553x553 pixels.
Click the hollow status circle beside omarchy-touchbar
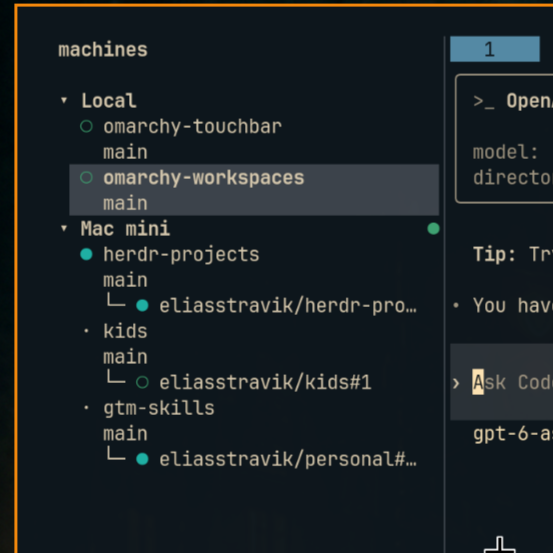coord(86,126)
